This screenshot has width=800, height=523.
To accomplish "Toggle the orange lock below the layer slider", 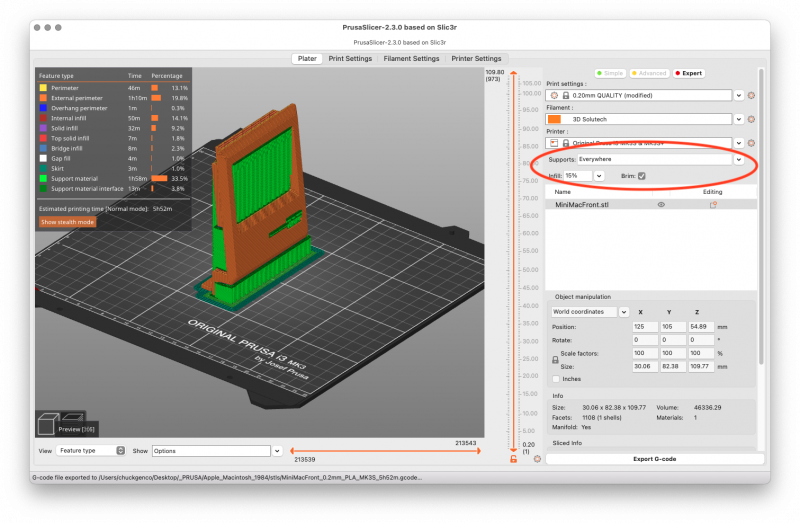I will tap(514, 459).
